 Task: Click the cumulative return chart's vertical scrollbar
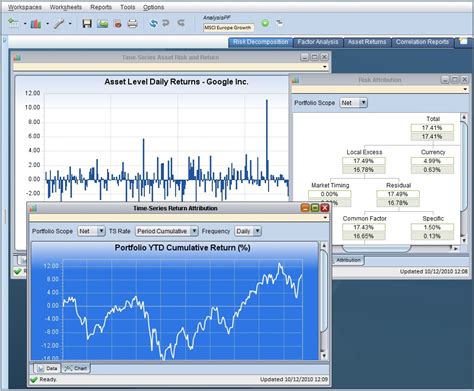(x=324, y=301)
